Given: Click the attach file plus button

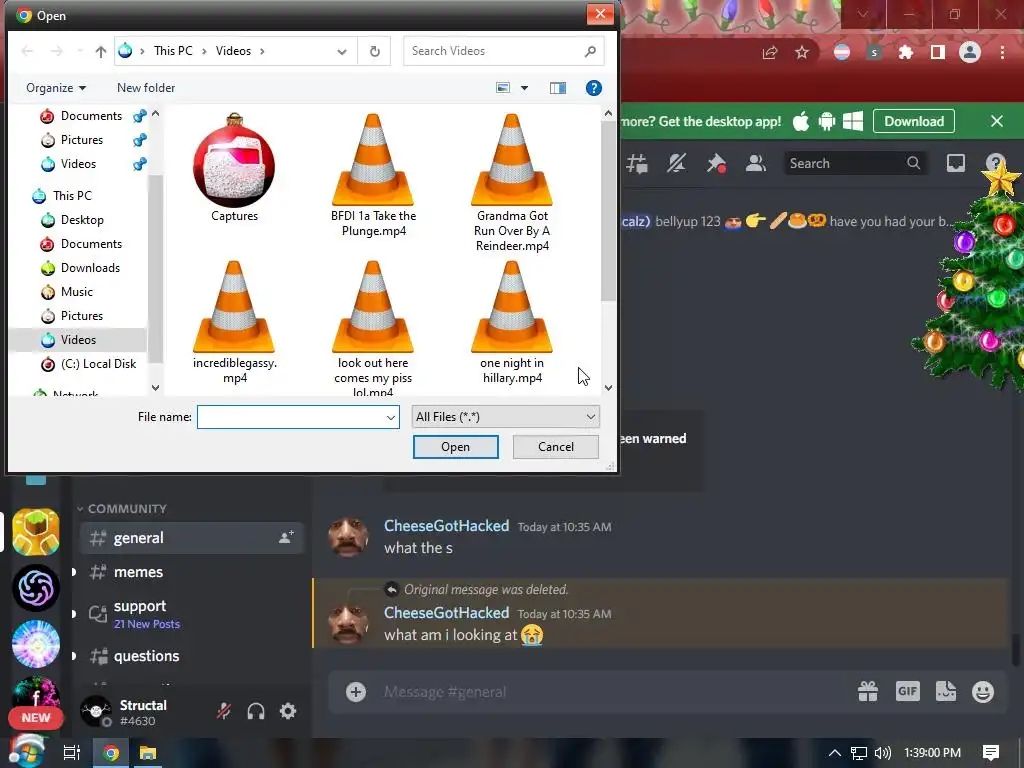Looking at the screenshot, I should [356, 692].
